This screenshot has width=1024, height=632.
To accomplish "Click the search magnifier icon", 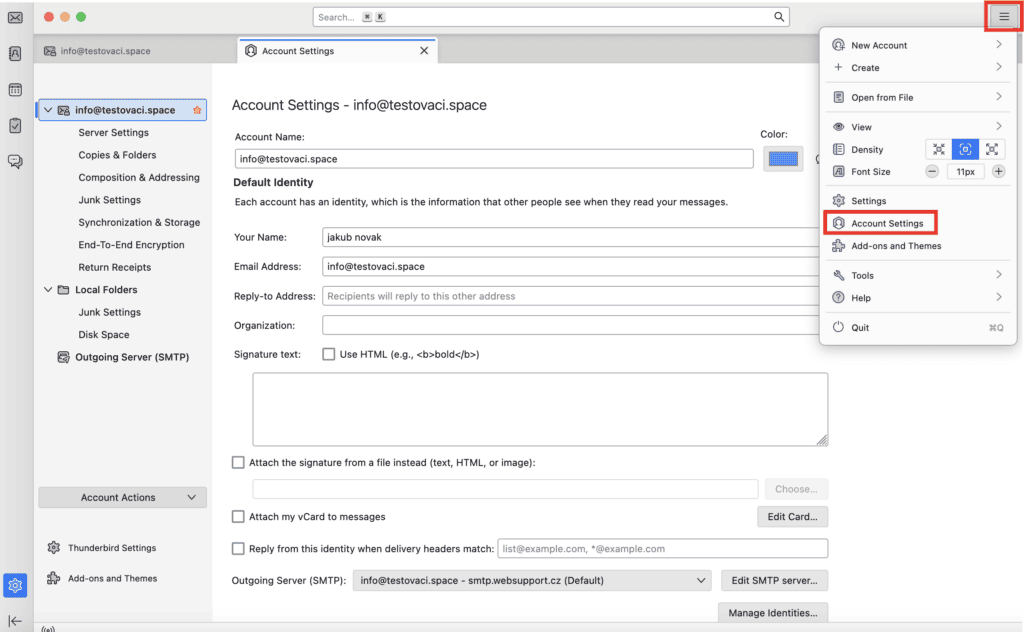I will click(779, 17).
